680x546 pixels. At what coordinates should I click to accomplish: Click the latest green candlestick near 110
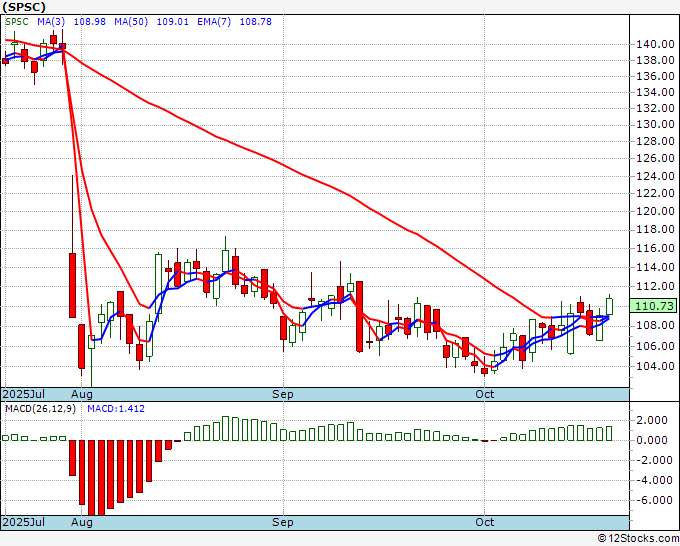(x=609, y=305)
